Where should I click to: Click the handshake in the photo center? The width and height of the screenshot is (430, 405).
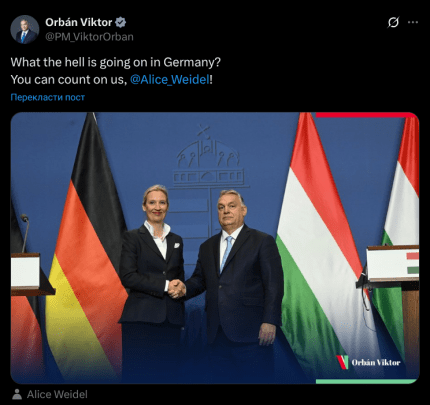point(177,288)
